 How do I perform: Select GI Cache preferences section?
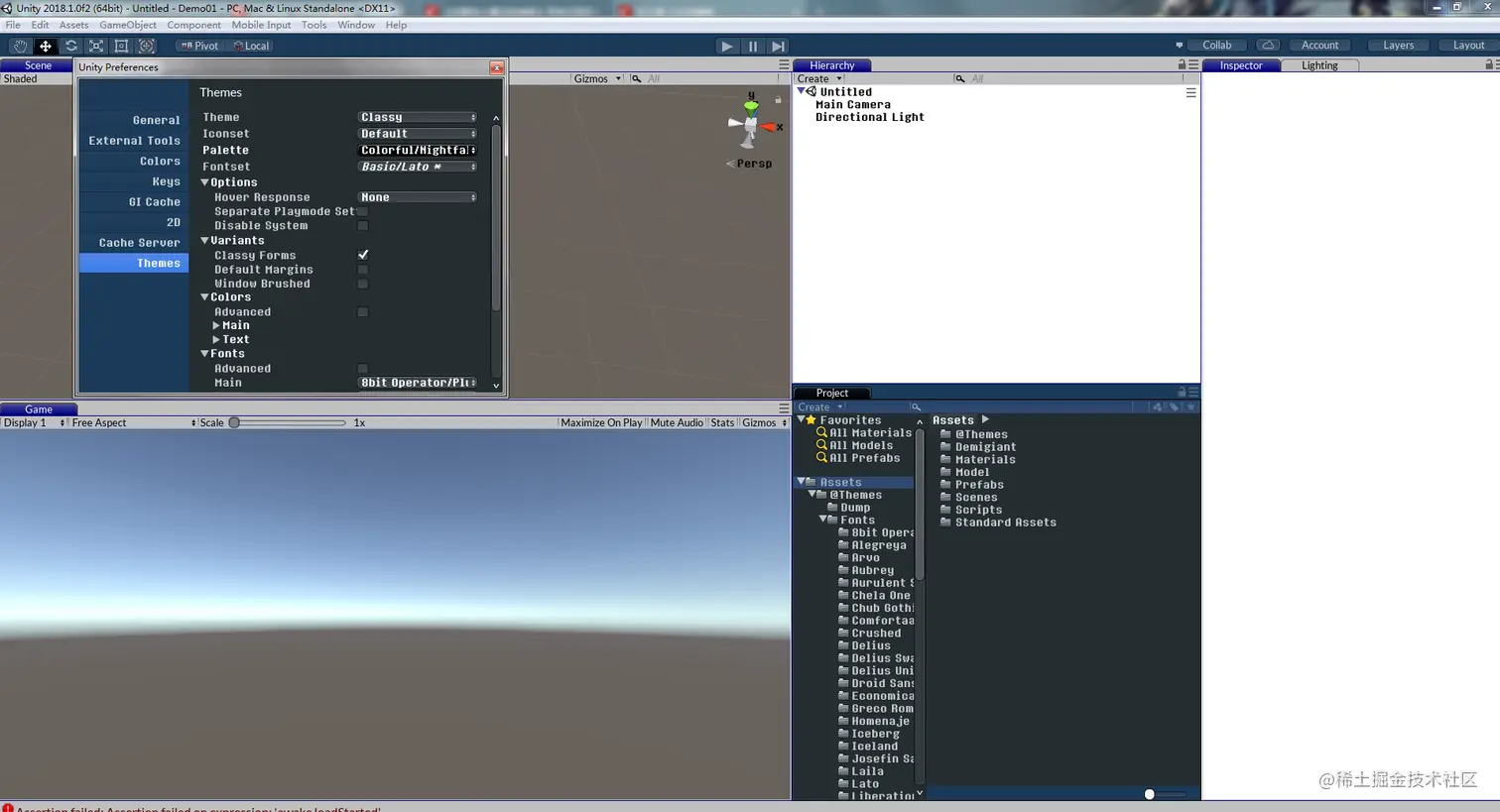(134, 201)
